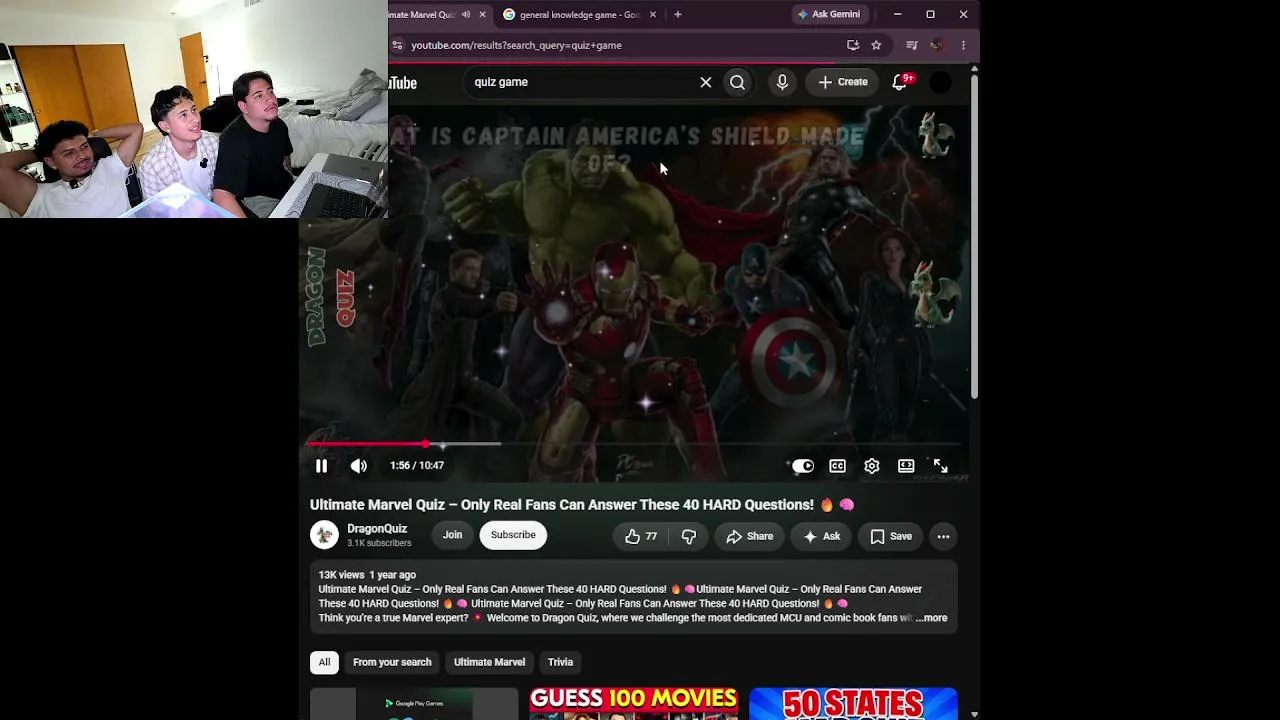Image resolution: width=1280 pixels, height=720 pixels.
Task: Close the Ultimate Marvel Quiz browser tab
Action: (482, 15)
